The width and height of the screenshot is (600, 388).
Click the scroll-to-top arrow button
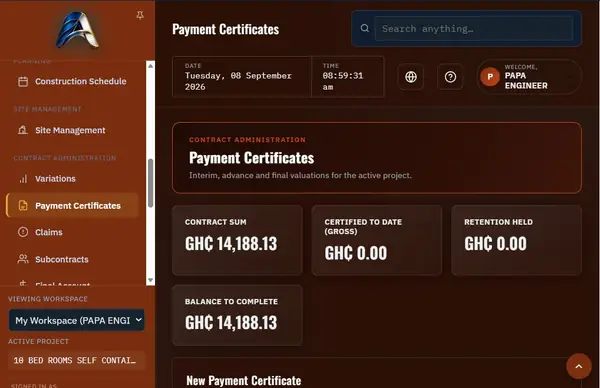pyautogui.click(x=579, y=366)
